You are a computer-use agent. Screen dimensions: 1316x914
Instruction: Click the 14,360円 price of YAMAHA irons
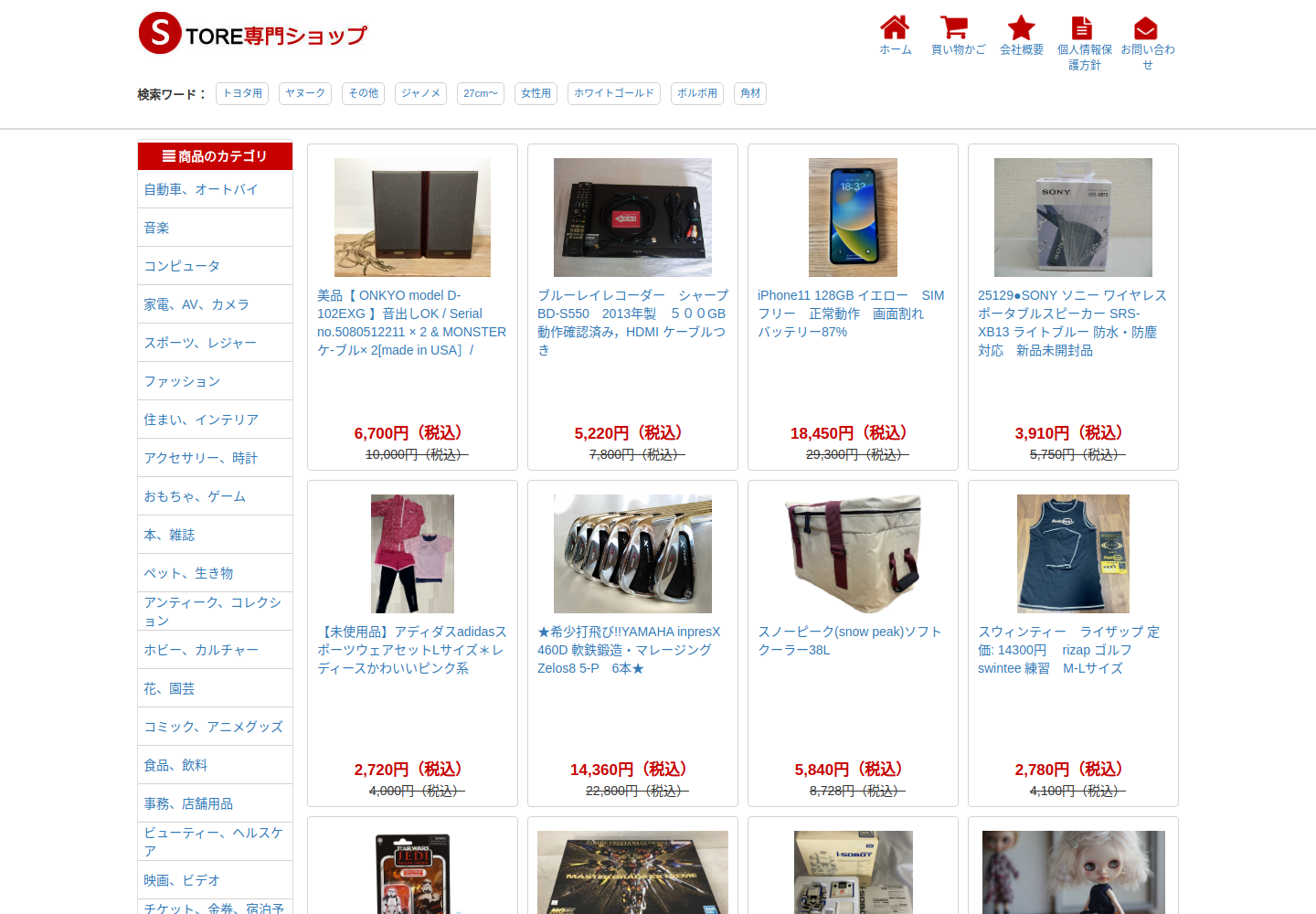(x=632, y=770)
